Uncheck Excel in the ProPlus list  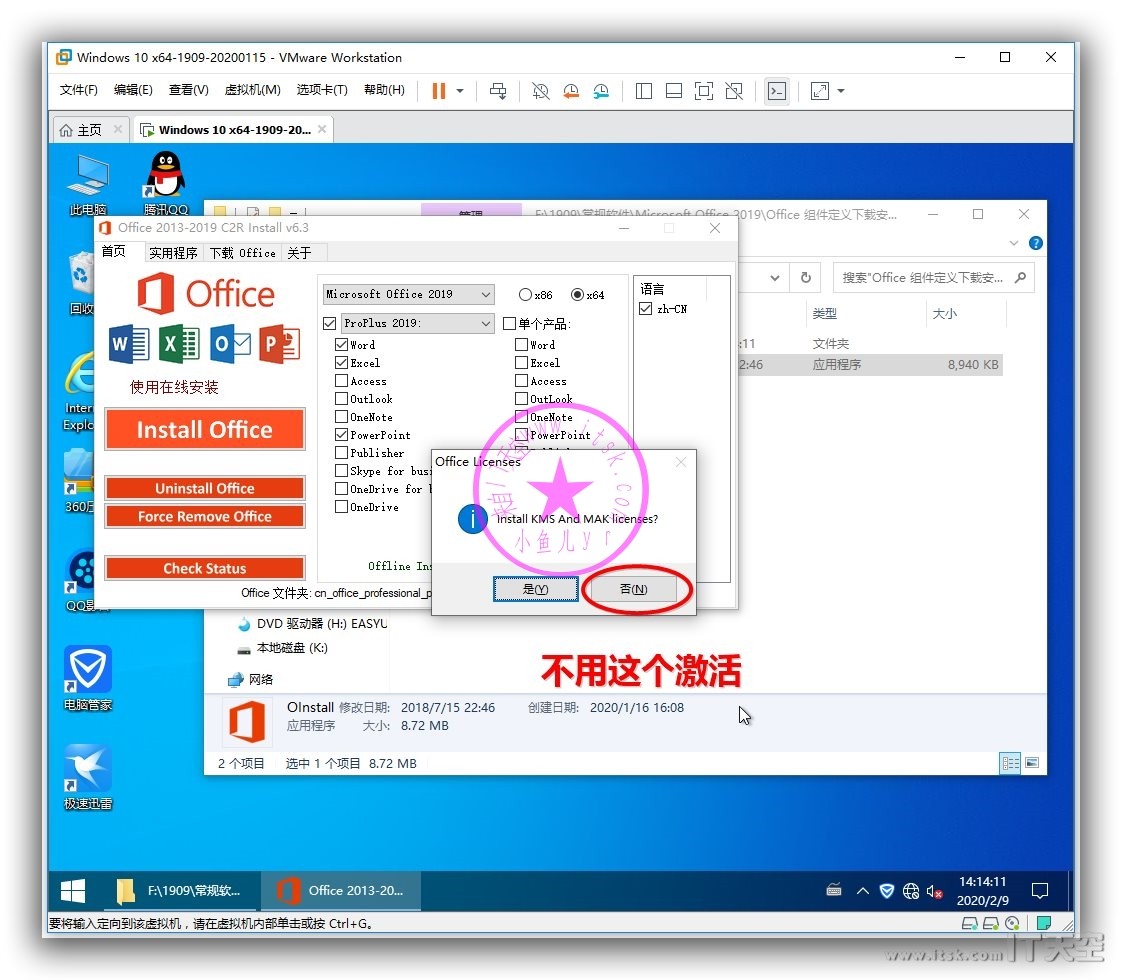(341, 363)
